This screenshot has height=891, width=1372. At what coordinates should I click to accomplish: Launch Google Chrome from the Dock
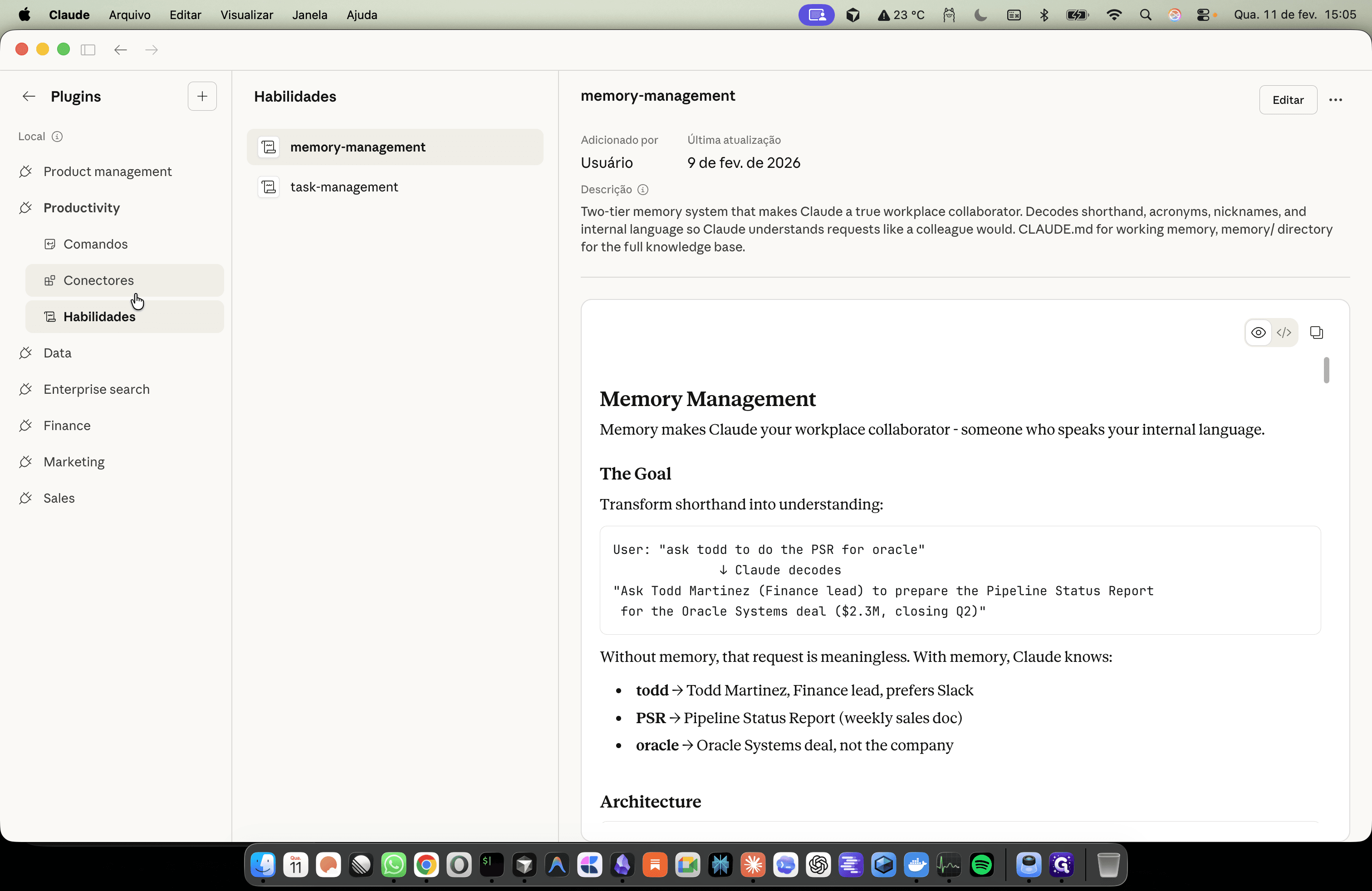426,865
